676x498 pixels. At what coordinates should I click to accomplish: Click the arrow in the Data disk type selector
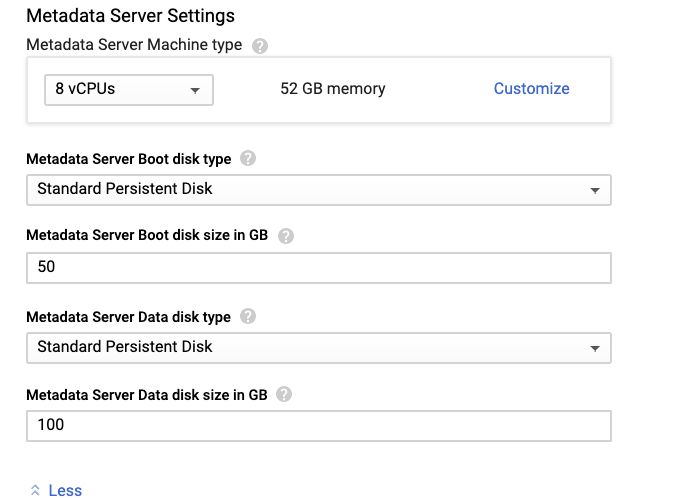pos(595,348)
